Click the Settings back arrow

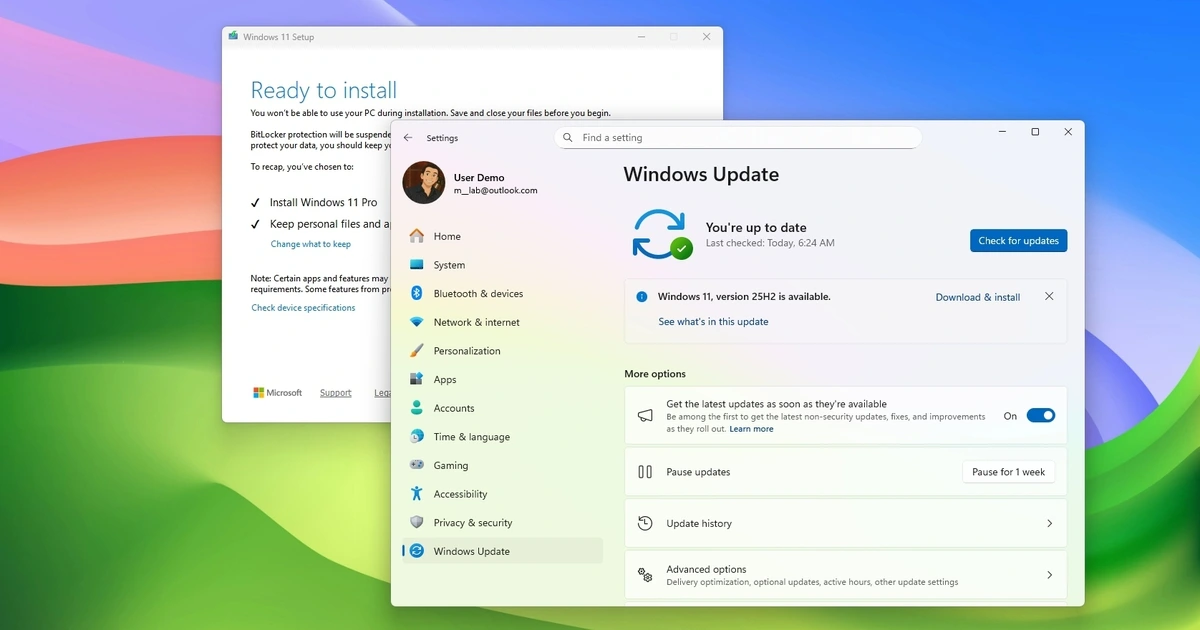(x=408, y=138)
